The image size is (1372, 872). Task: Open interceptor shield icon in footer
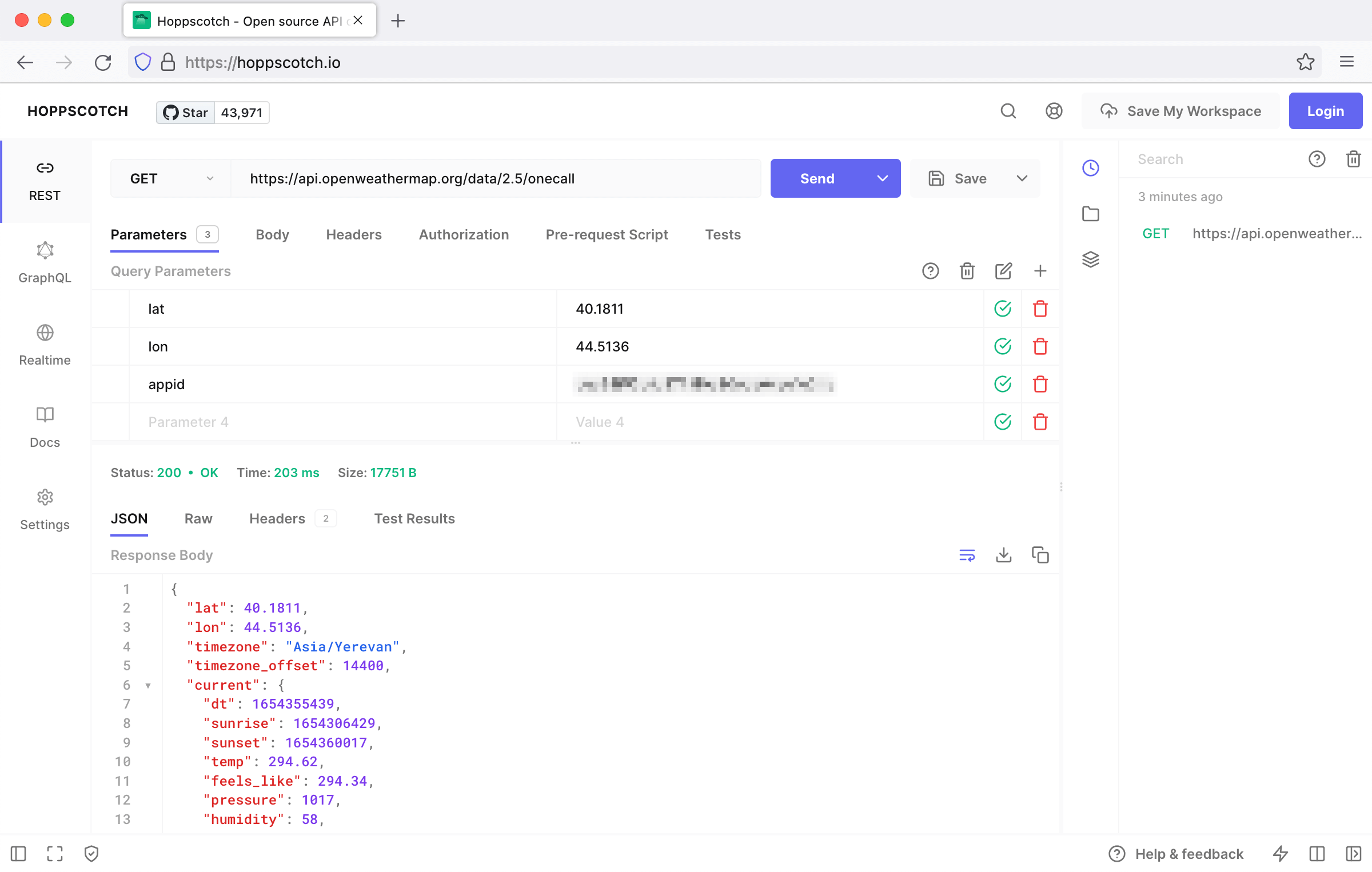click(x=91, y=854)
